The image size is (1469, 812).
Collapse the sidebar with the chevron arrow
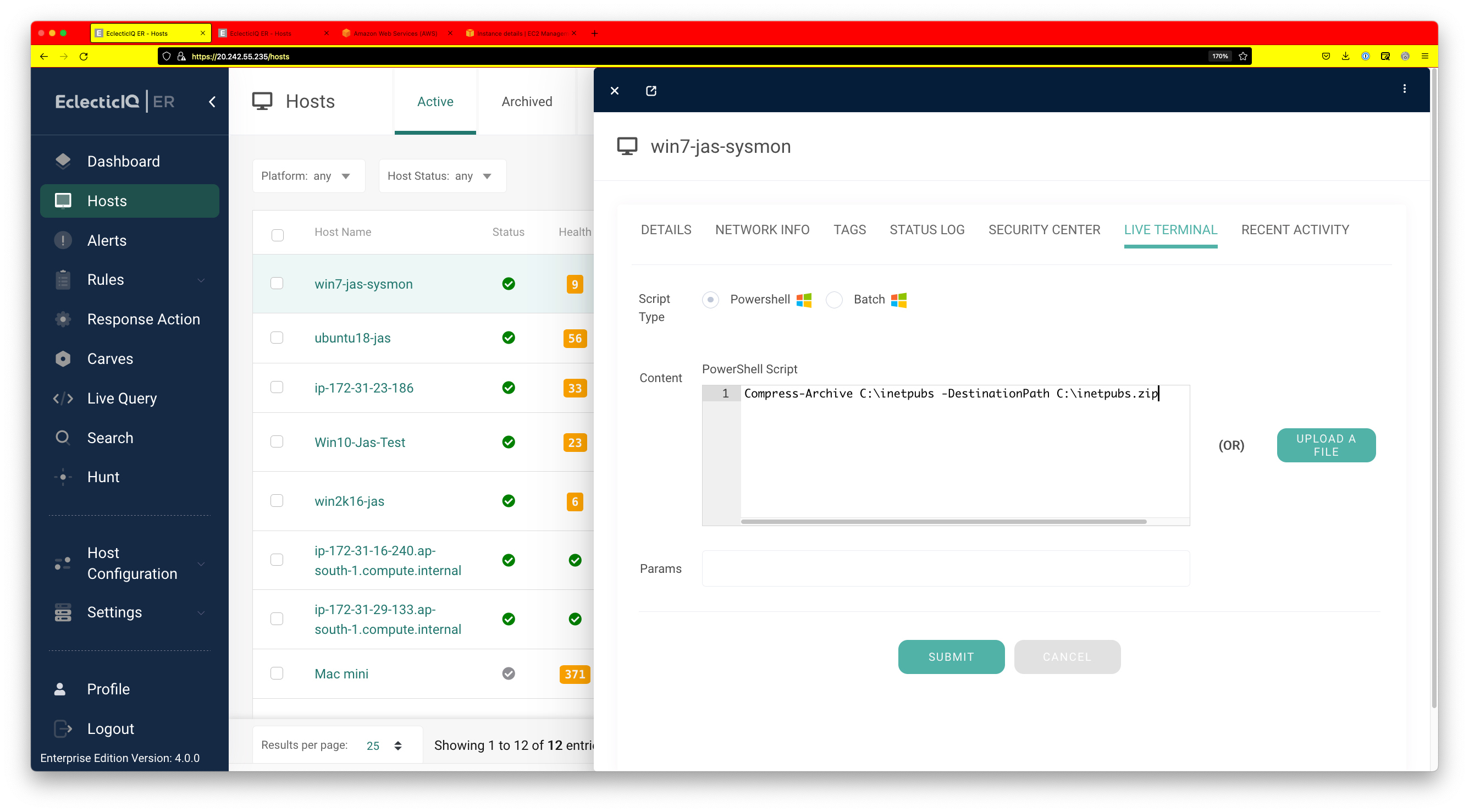212,102
